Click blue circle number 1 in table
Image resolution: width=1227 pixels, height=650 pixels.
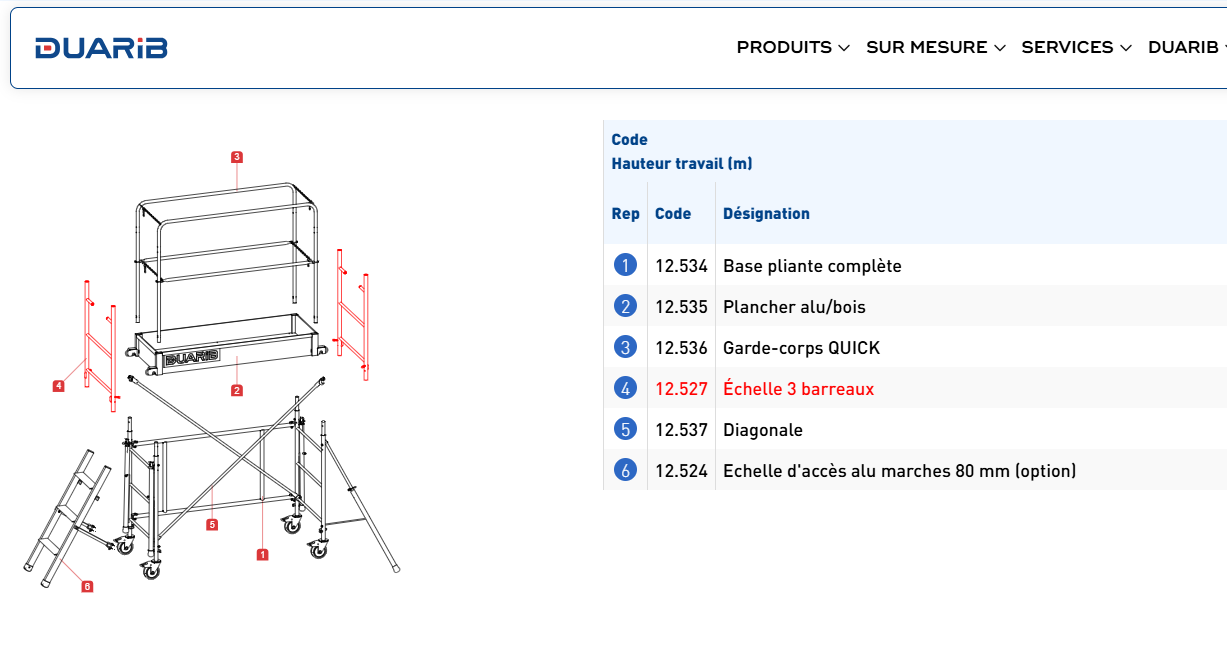[x=625, y=266]
